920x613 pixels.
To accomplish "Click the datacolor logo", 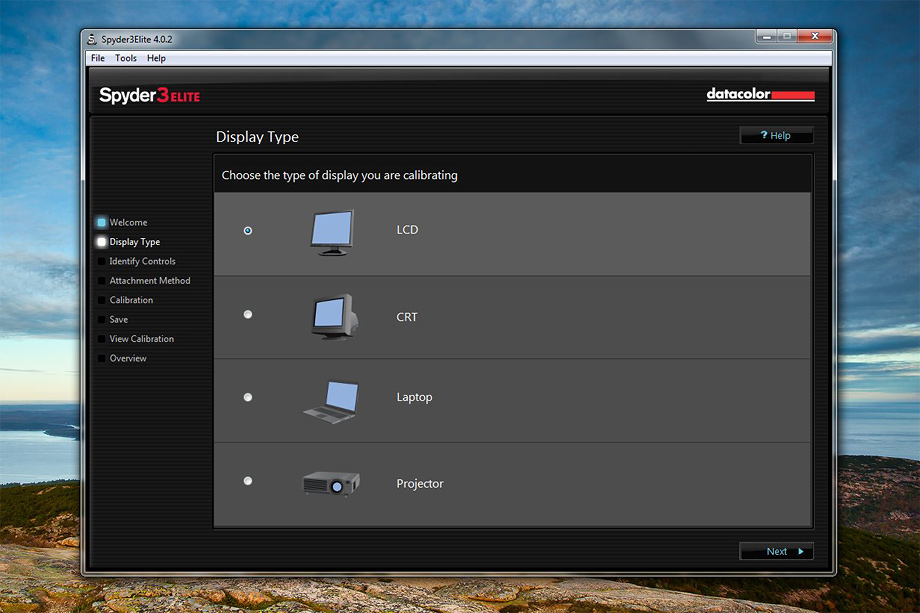I will pyautogui.click(x=760, y=95).
